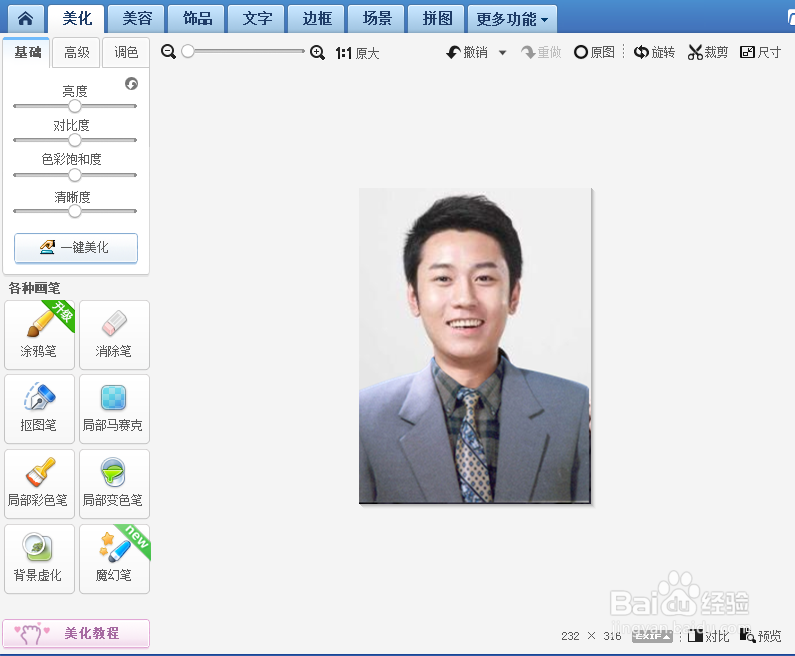795x656 pixels.
Task: Click the portrait photo on canvas
Action: (x=475, y=346)
